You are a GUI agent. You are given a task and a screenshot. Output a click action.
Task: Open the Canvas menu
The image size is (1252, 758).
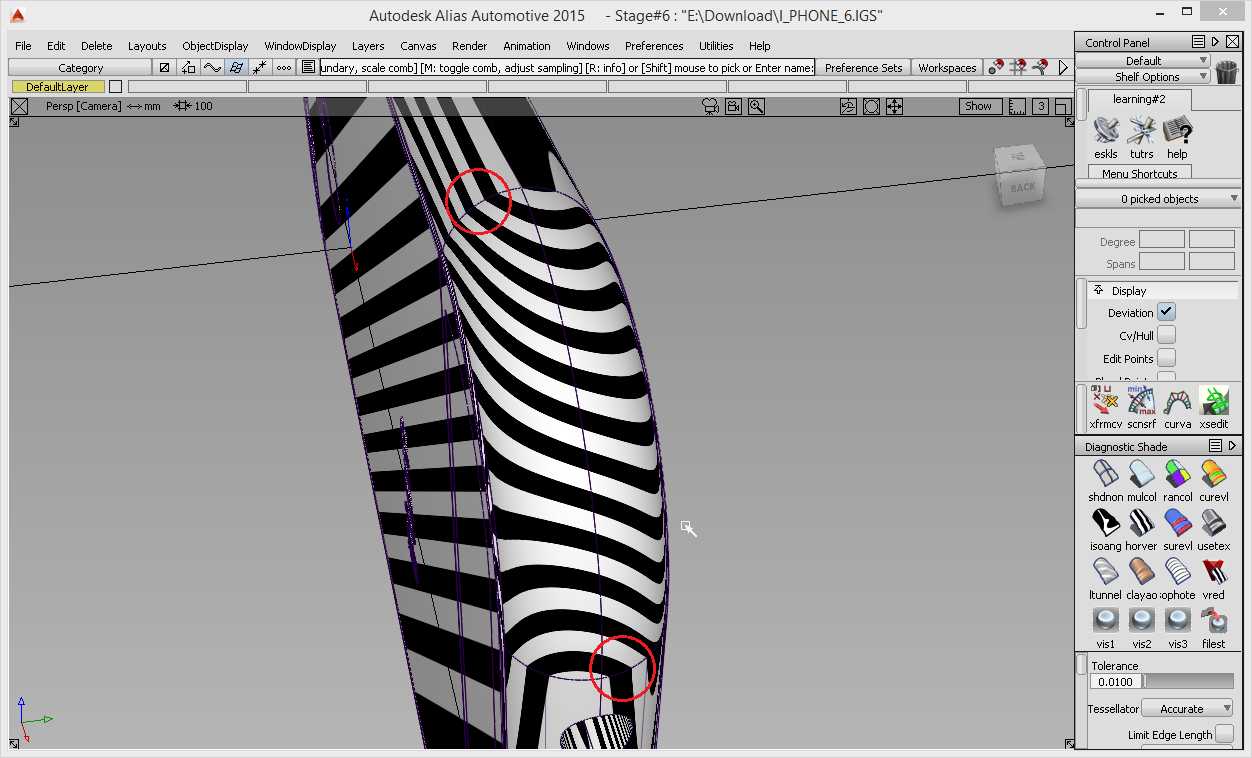[418, 46]
